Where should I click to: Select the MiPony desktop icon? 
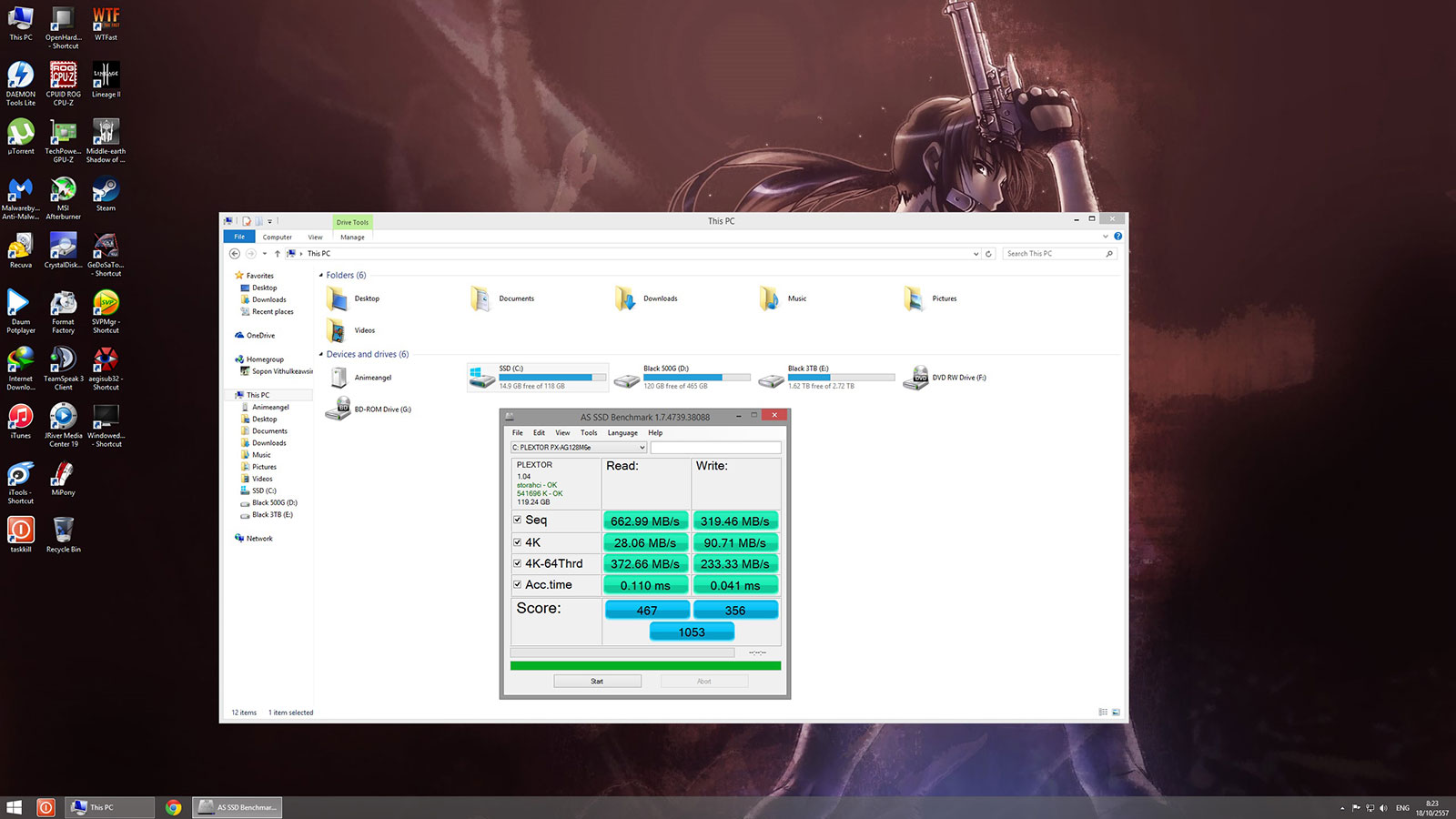click(x=63, y=479)
